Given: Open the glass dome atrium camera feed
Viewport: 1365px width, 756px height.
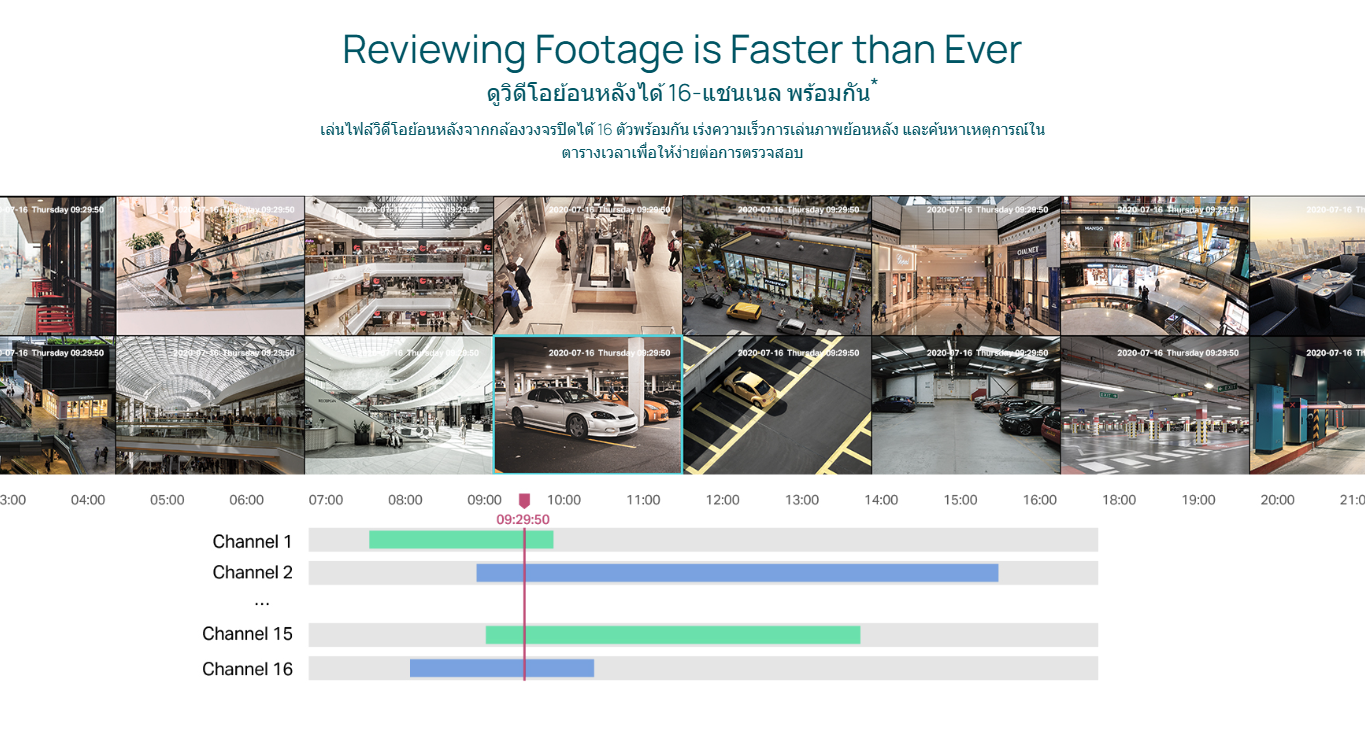Looking at the screenshot, I should coord(210,405).
